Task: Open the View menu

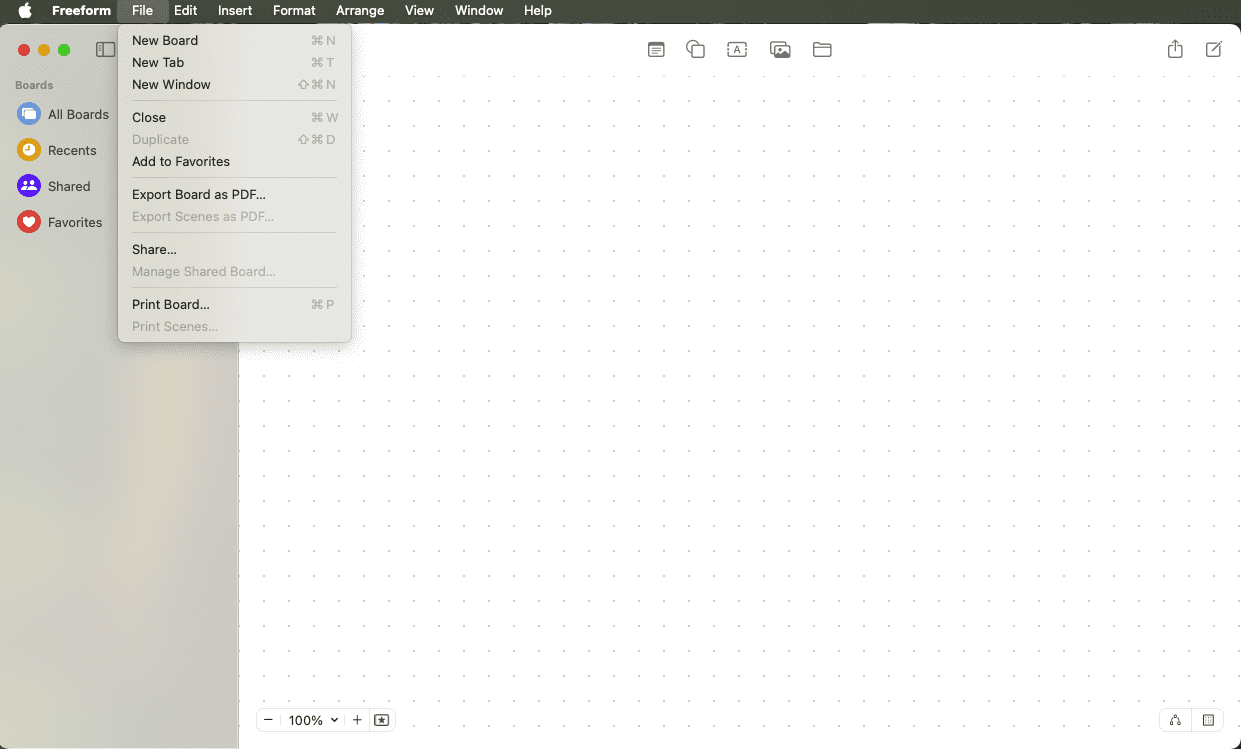Action: click(x=419, y=10)
